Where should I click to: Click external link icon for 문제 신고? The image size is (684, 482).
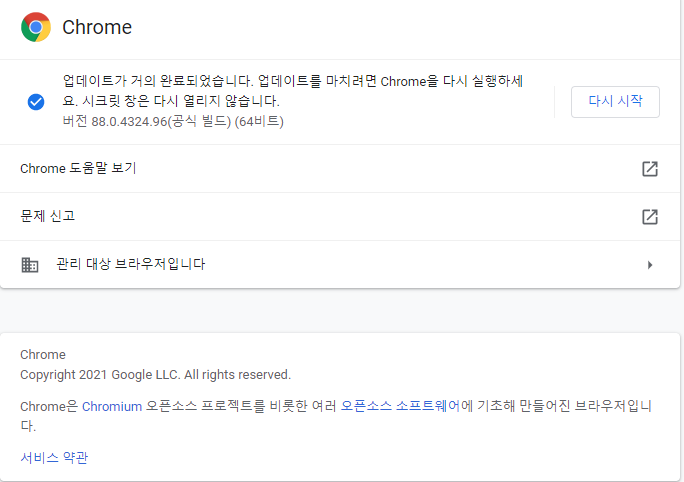[650, 217]
